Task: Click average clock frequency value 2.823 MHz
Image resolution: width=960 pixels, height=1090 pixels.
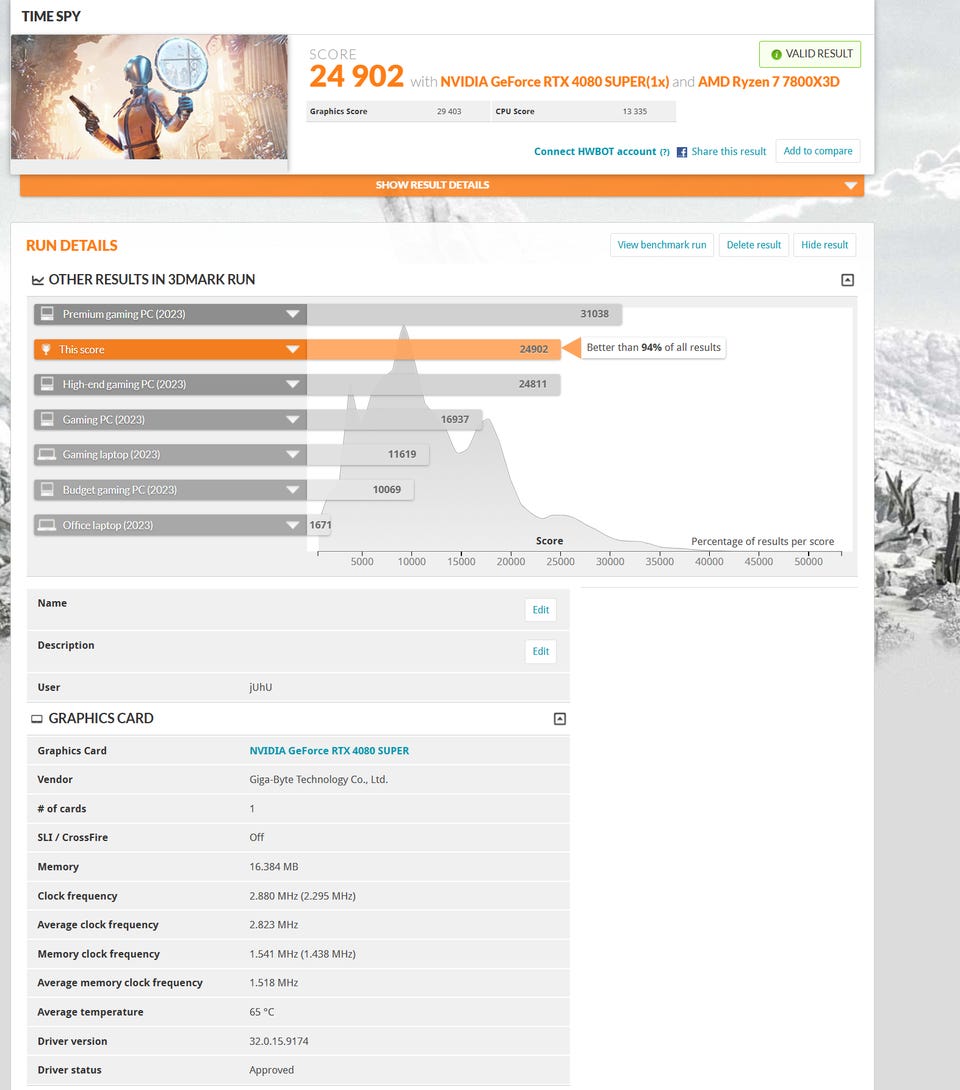Action: point(274,925)
